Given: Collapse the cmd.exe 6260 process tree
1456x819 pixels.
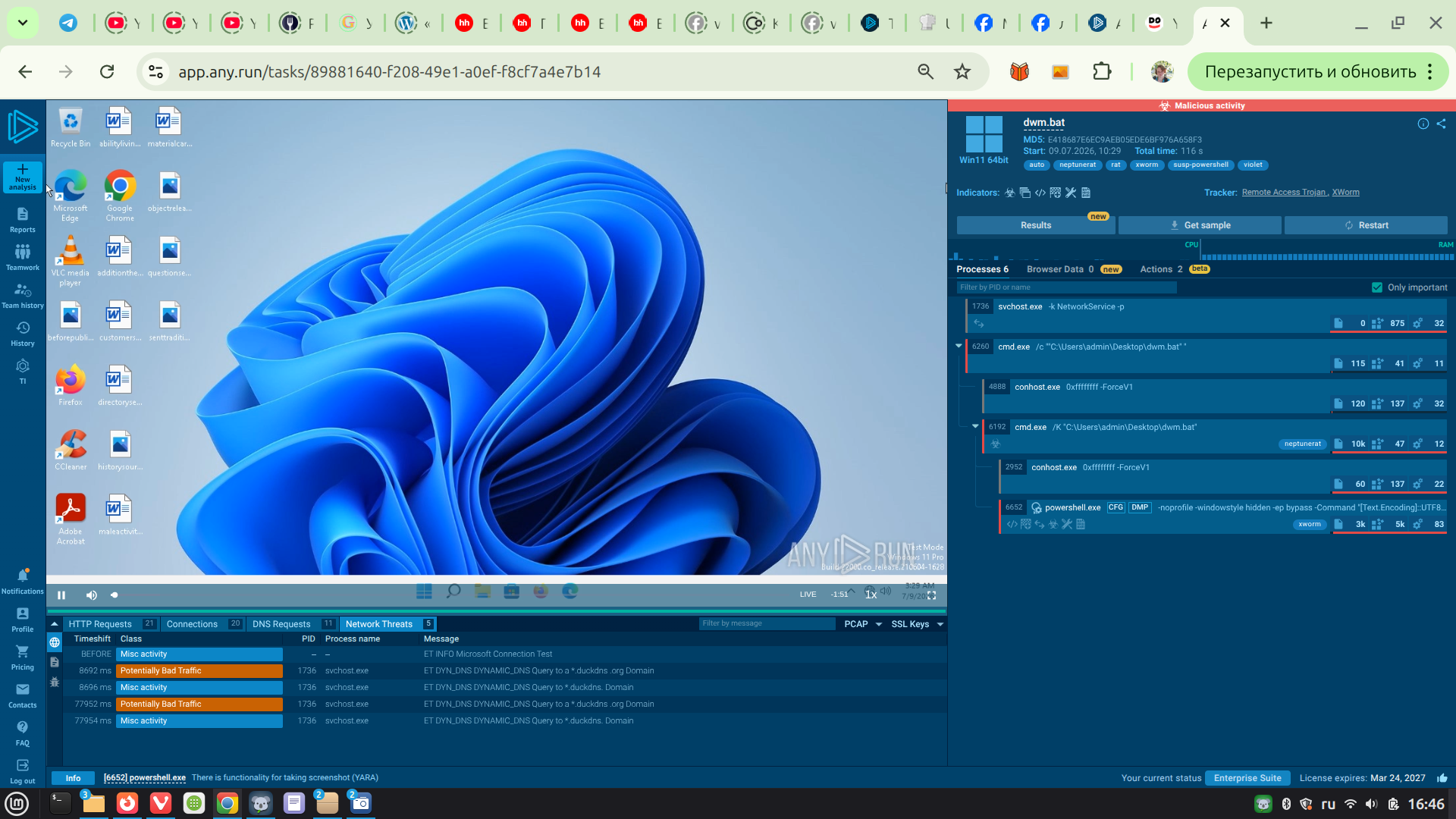Looking at the screenshot, I should (x=959, y=346).
